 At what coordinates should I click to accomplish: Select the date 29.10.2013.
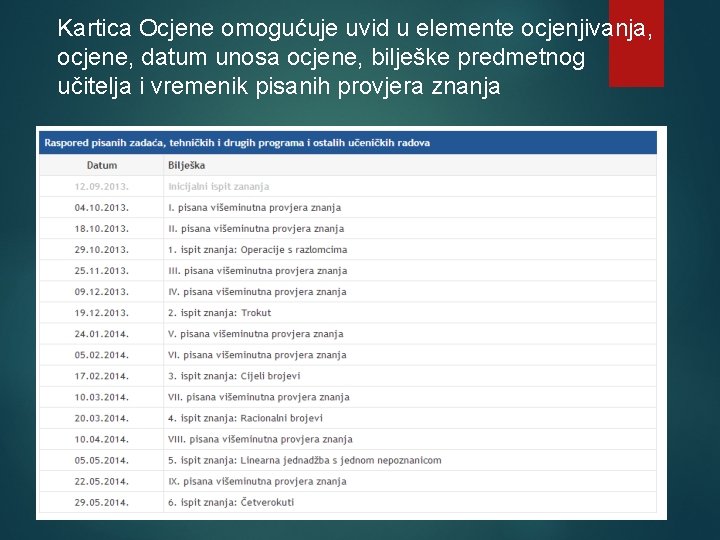(101, 250)
